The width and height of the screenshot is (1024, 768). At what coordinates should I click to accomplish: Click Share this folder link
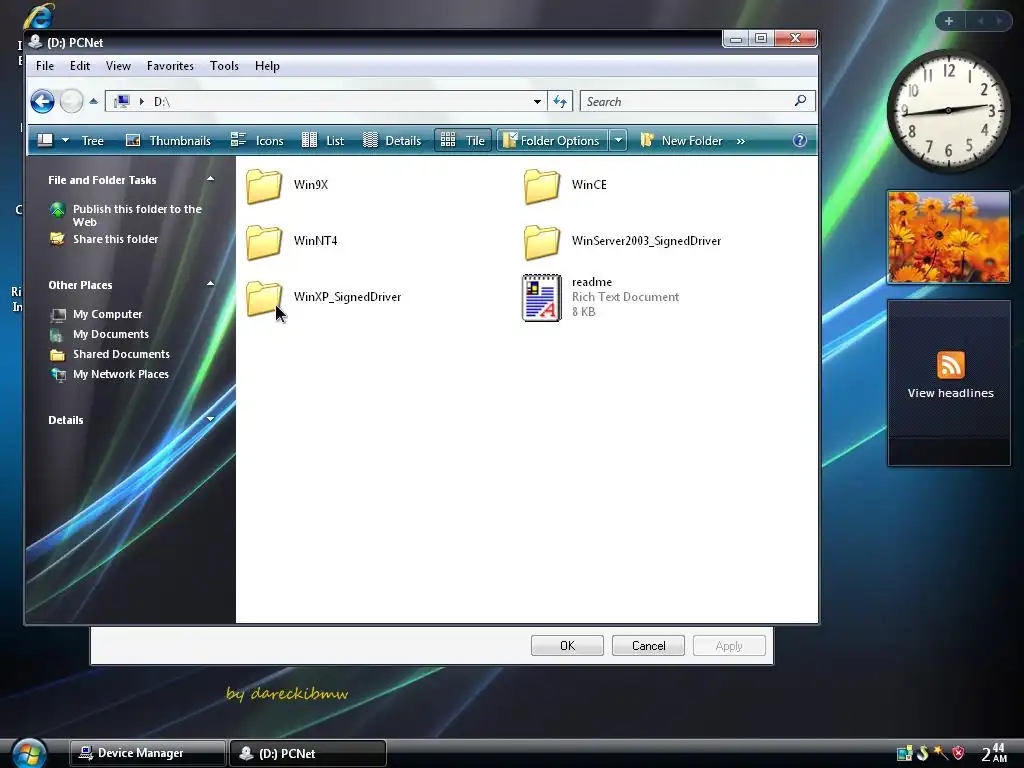116,239
